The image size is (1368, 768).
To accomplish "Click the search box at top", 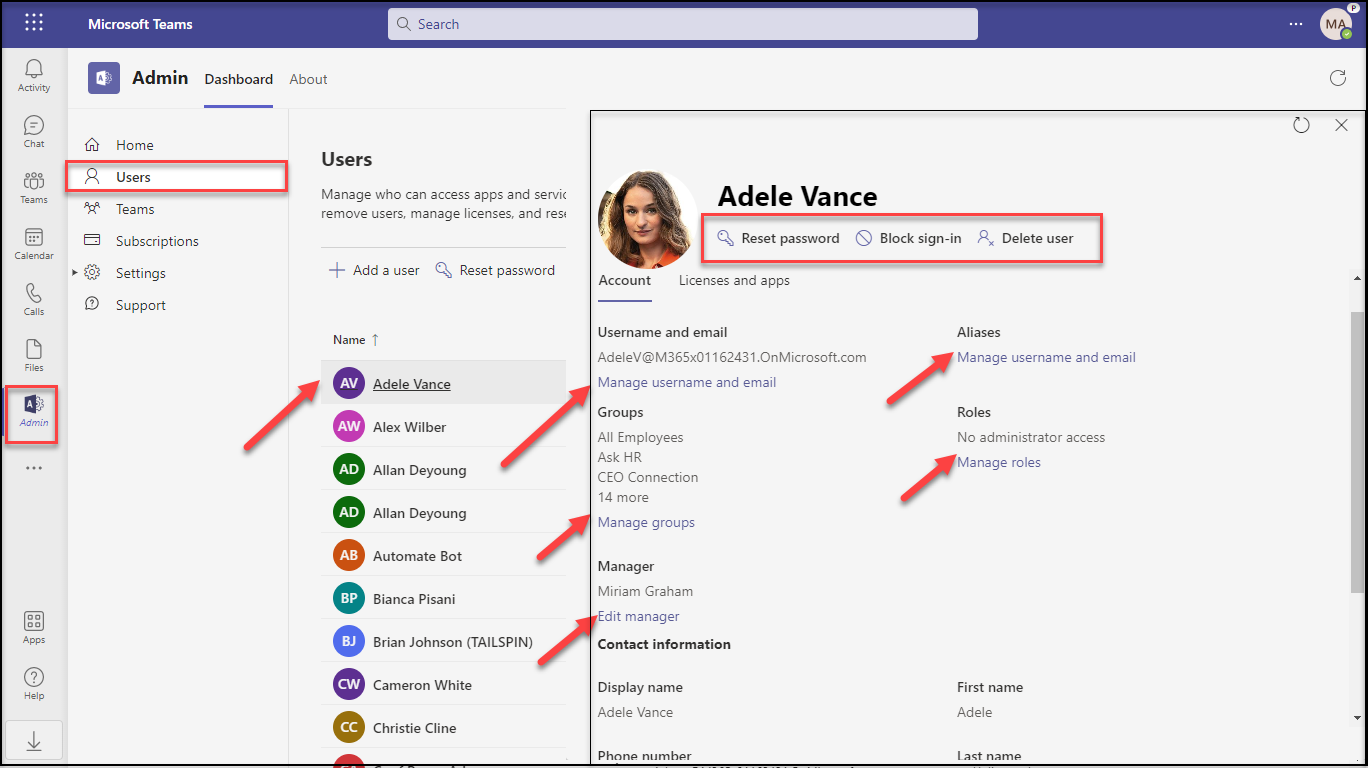I will coord(682,24).
